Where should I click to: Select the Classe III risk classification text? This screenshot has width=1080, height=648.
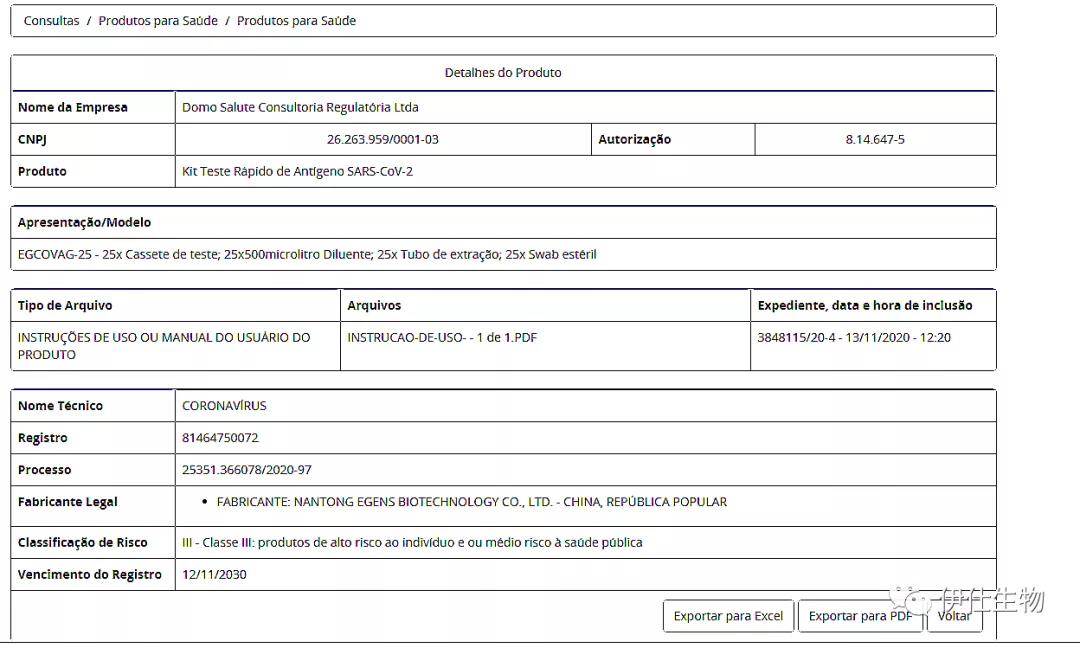(x=412, y=543)
